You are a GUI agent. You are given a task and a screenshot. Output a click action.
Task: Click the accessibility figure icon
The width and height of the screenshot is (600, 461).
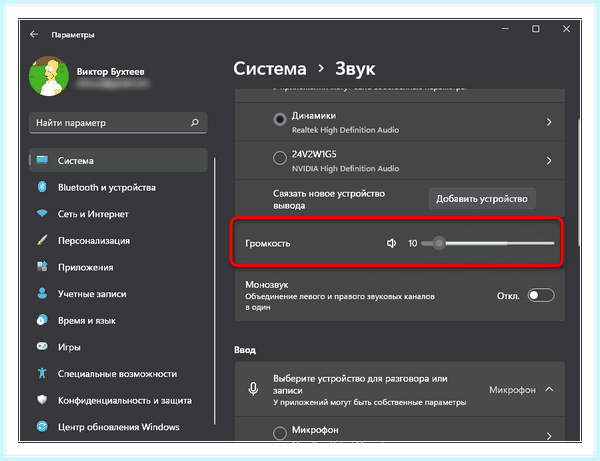coord(42,373)
